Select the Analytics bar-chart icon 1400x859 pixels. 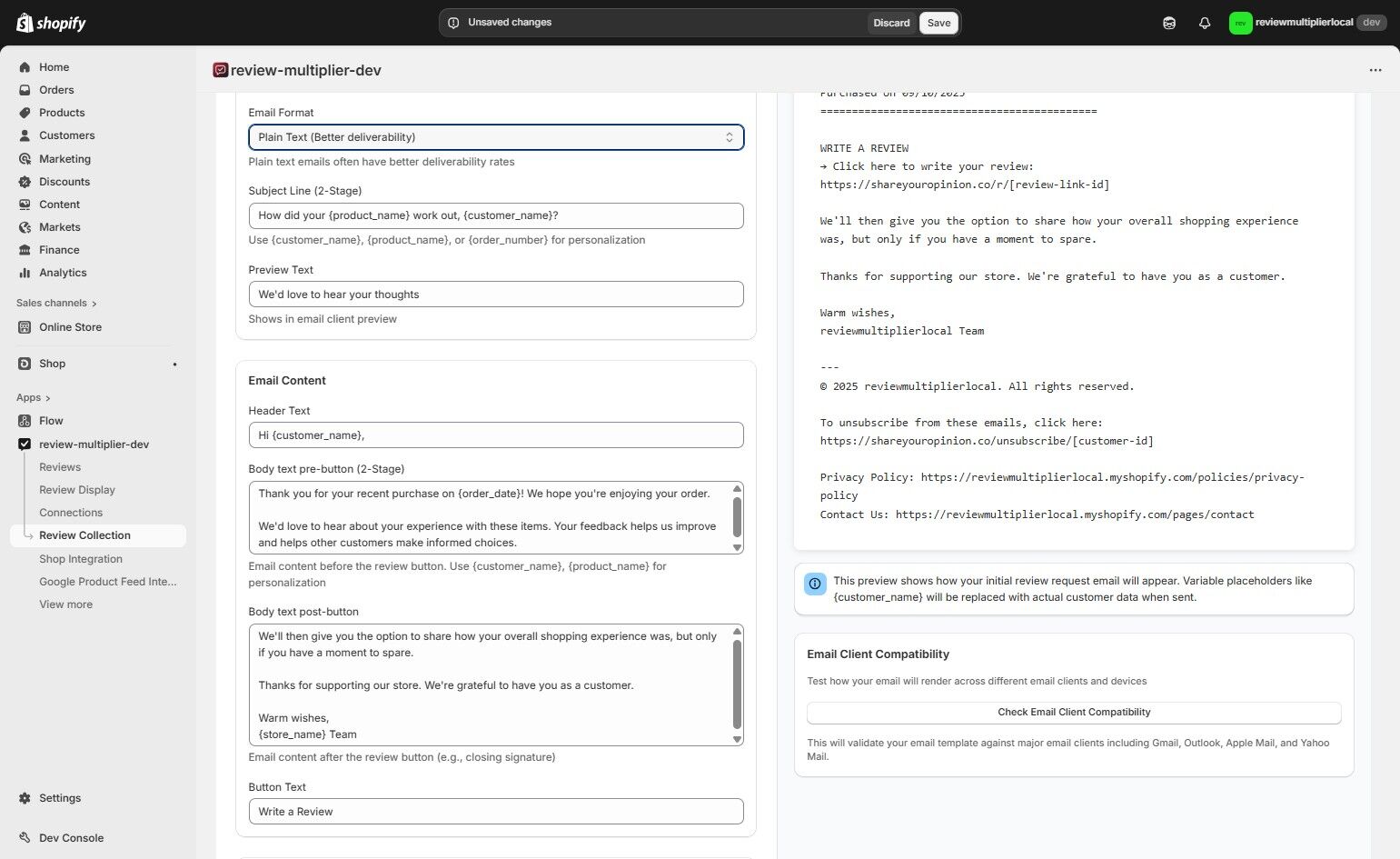tap(25, 273)
